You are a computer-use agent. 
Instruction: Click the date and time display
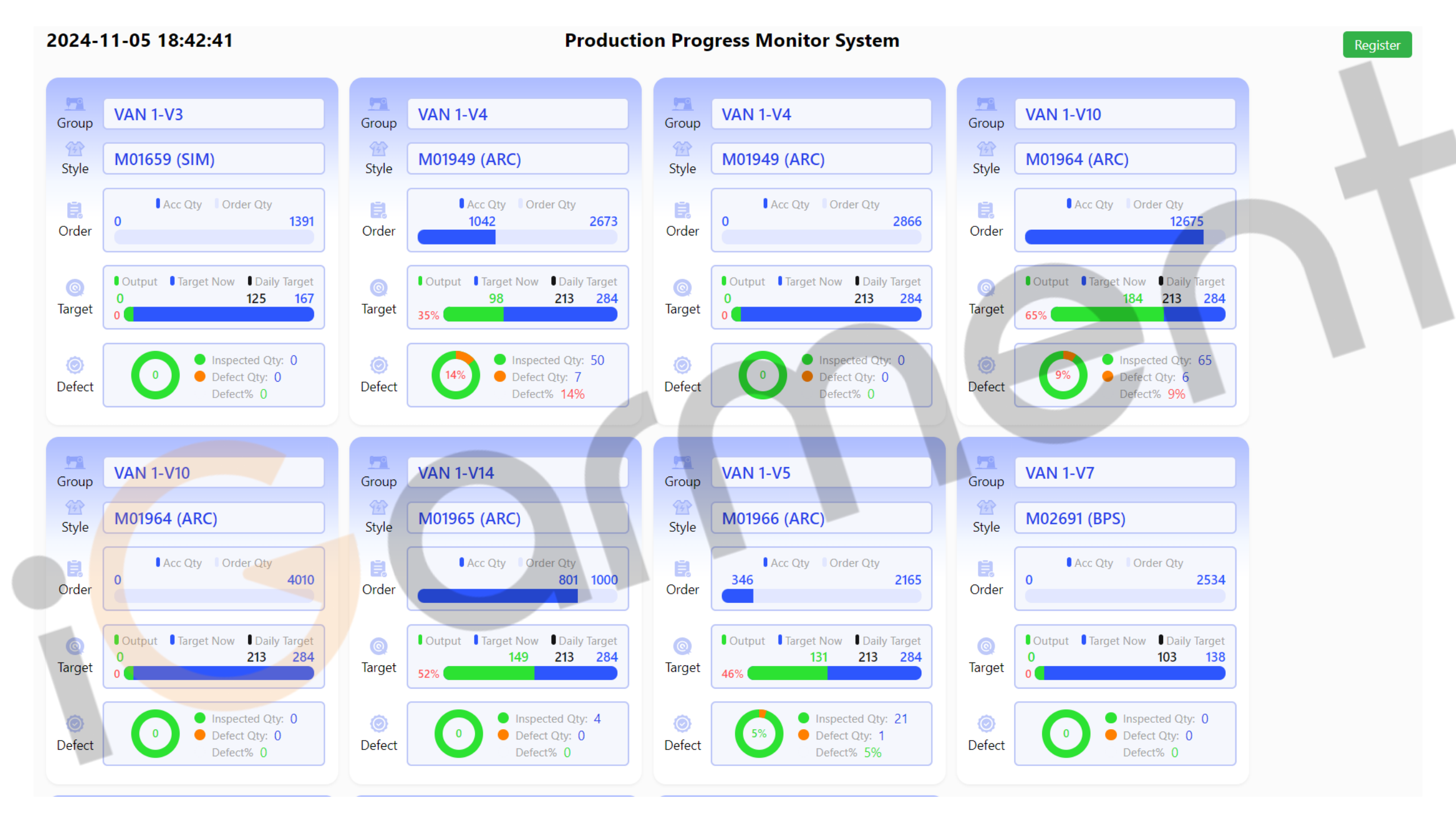[x=139, y=41]
